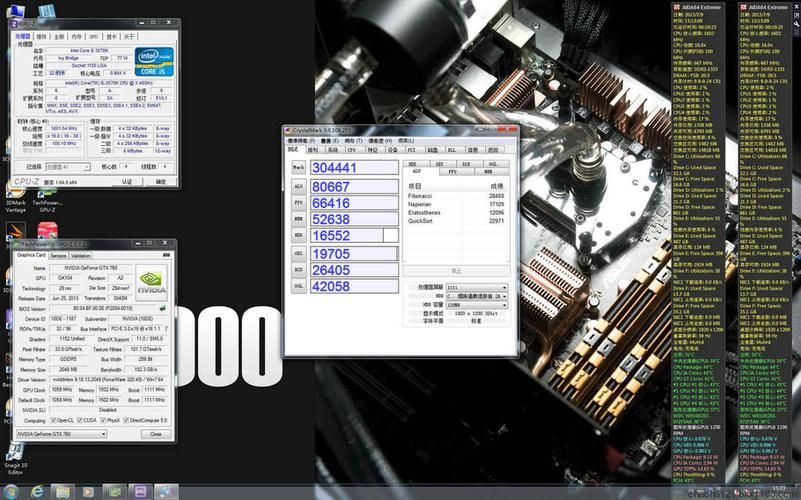
Task: Click the CPU-Z title bar Z icon
Action: point(15,23)
